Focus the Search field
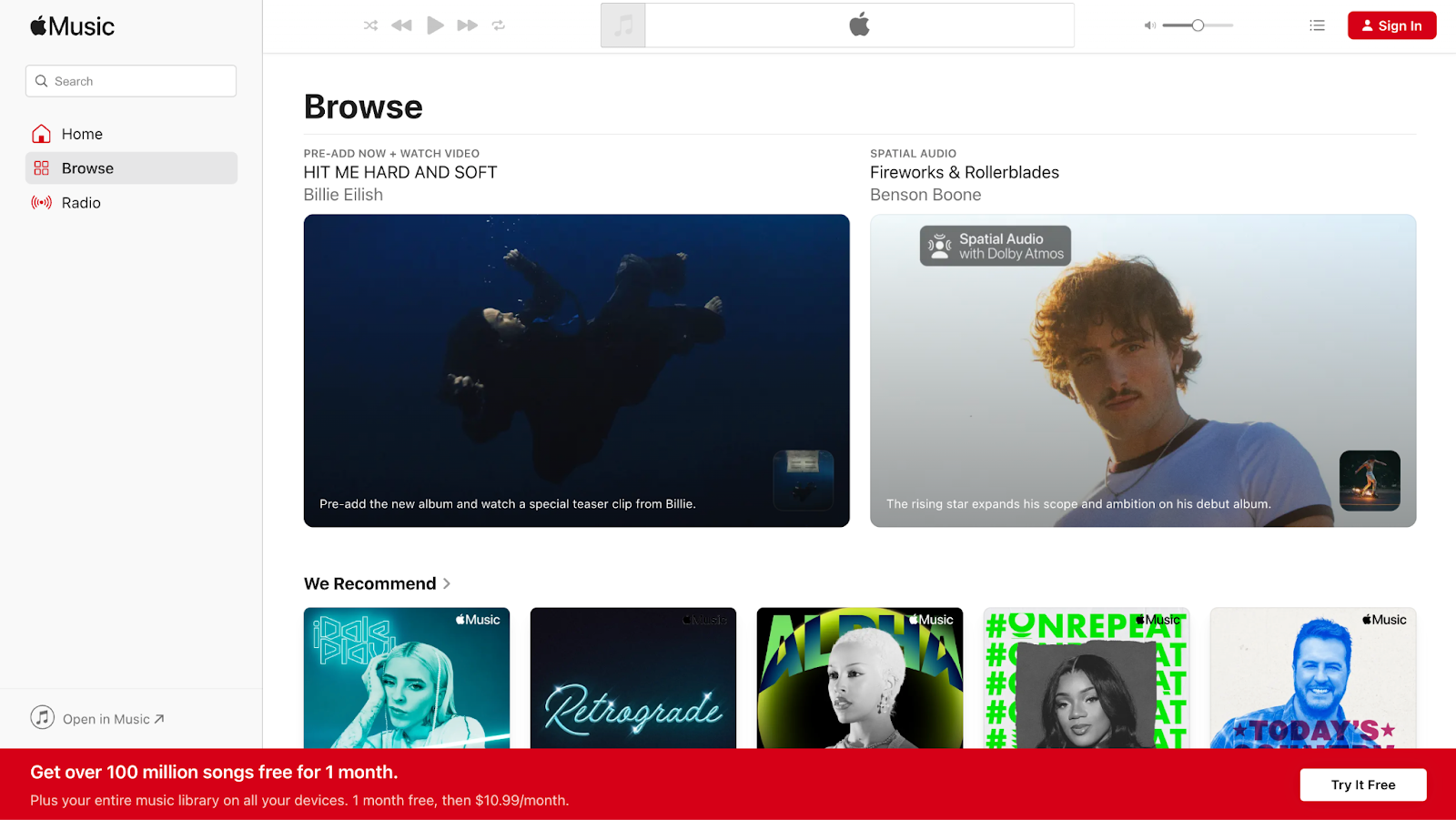Screen dimensions: 1456x820 (x=131, y=81)
